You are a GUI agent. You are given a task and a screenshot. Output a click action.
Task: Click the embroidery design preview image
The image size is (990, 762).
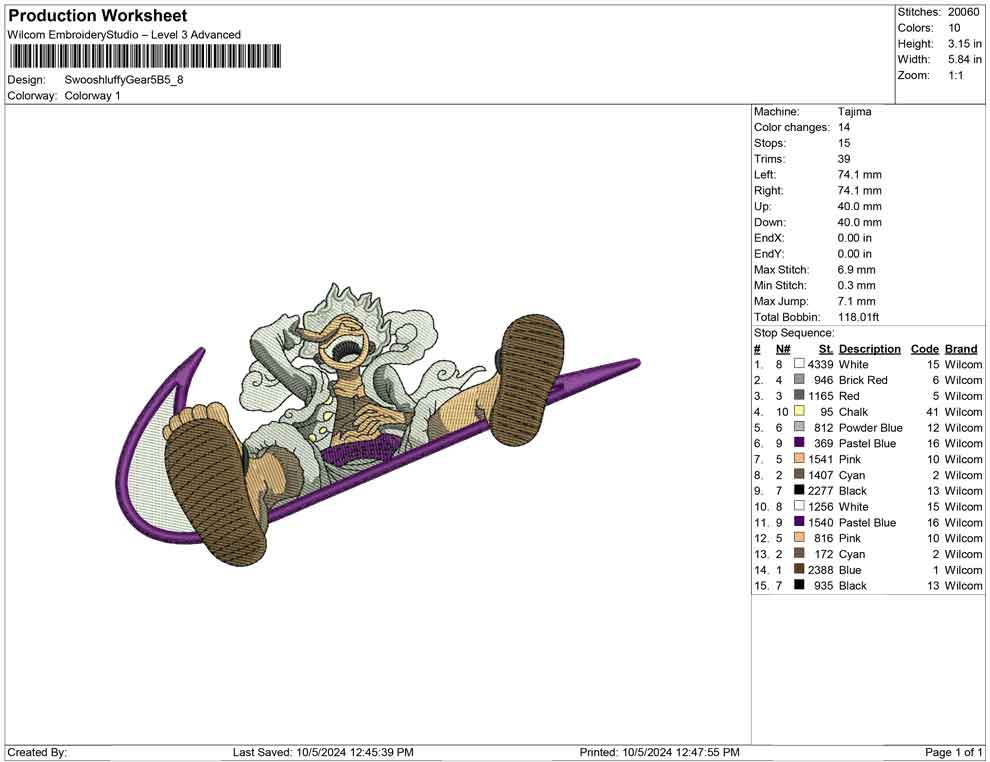tap(379, 424)
